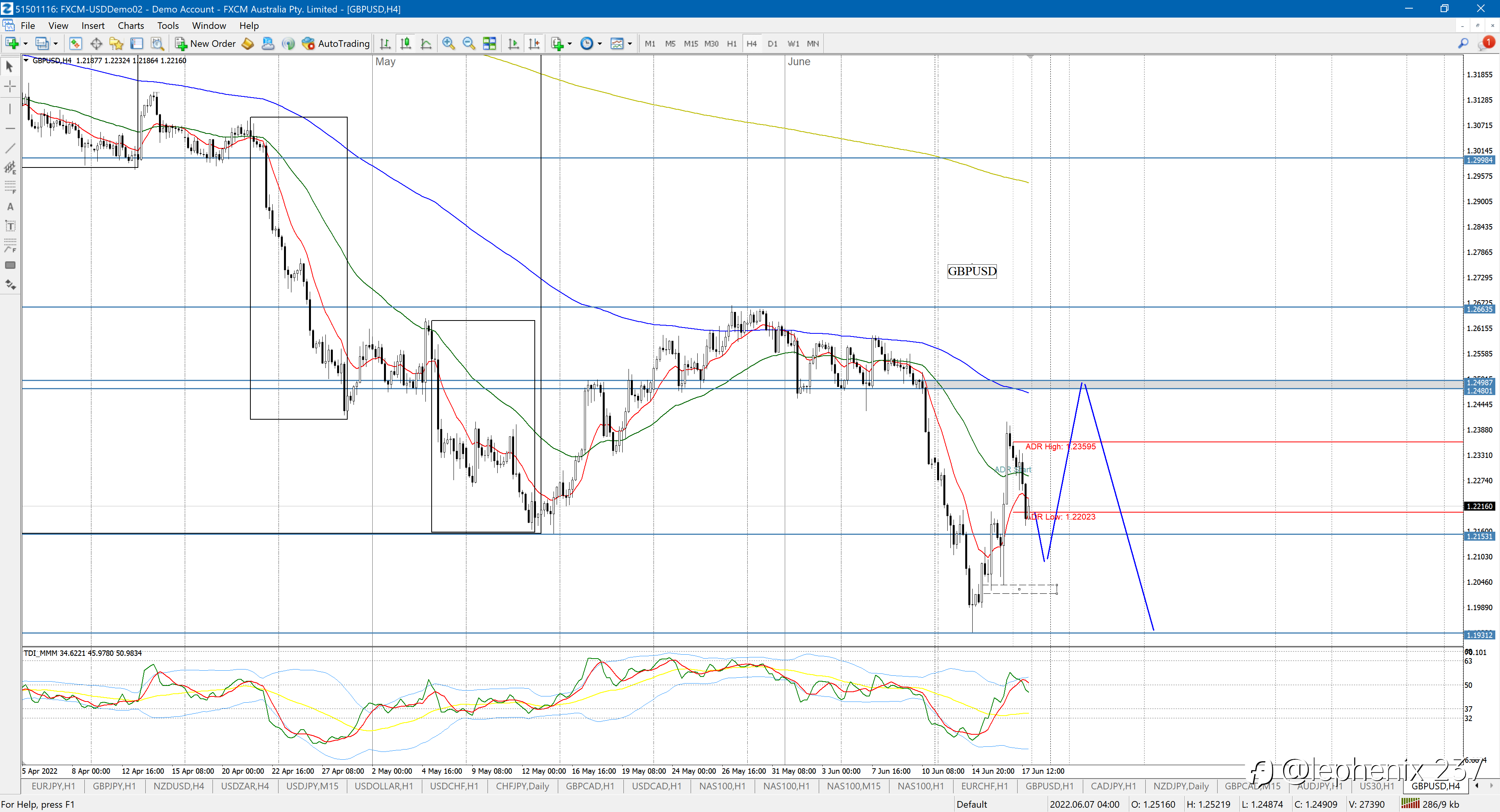Select the Text label tool
1500x812 pixels.
click(x=10, y=207)
